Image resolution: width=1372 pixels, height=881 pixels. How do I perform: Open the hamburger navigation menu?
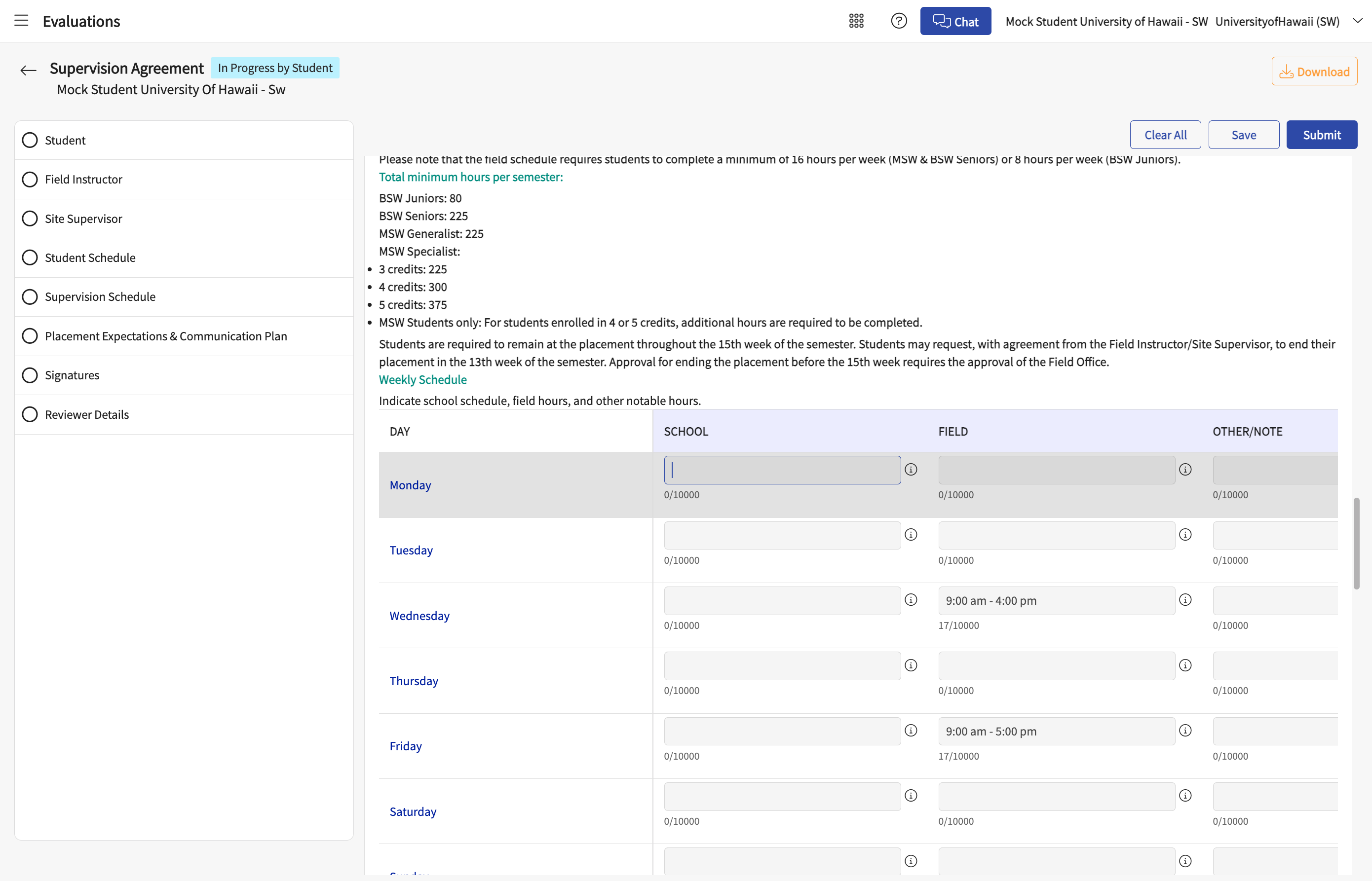[21, 21]
